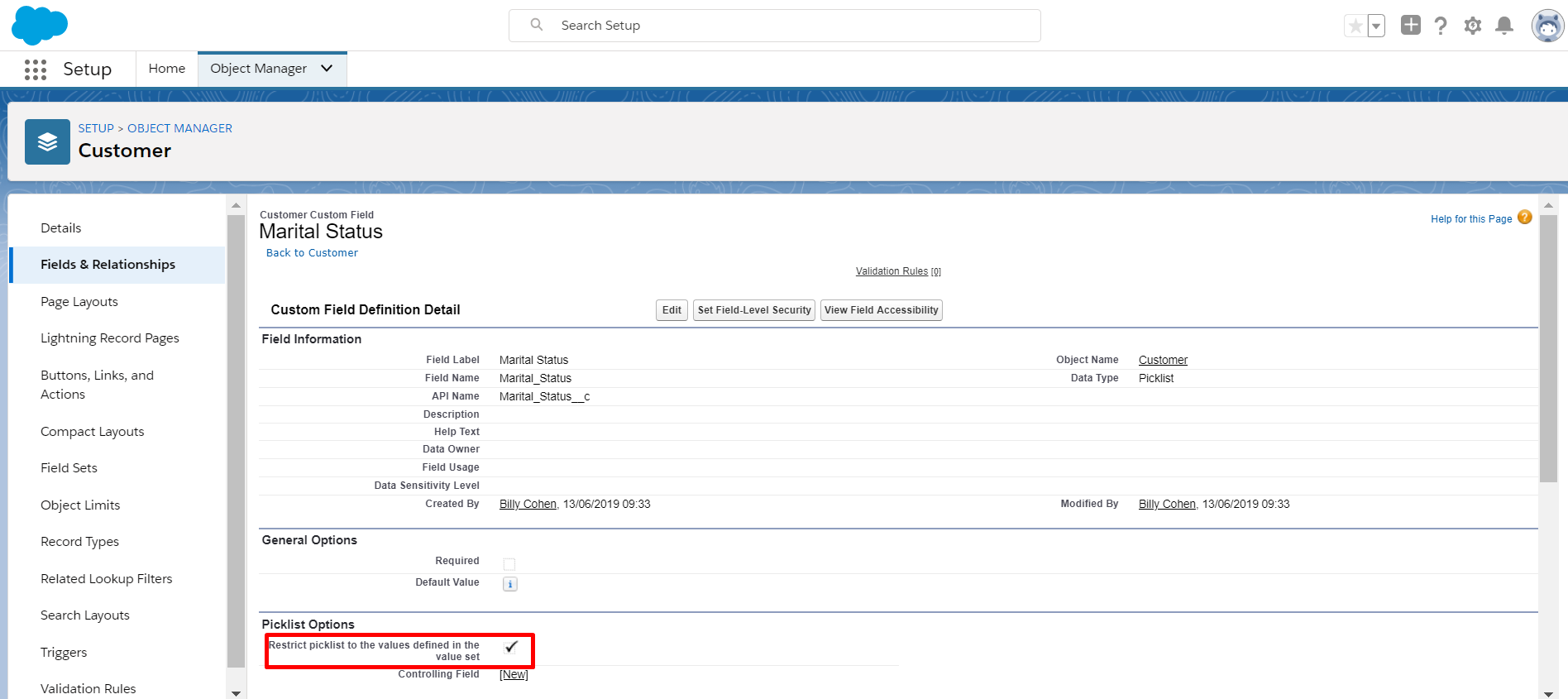This screenshot has width=1568, height=699.
Task: Click into the Search Setup field
Action: click(x=775, y=26)
